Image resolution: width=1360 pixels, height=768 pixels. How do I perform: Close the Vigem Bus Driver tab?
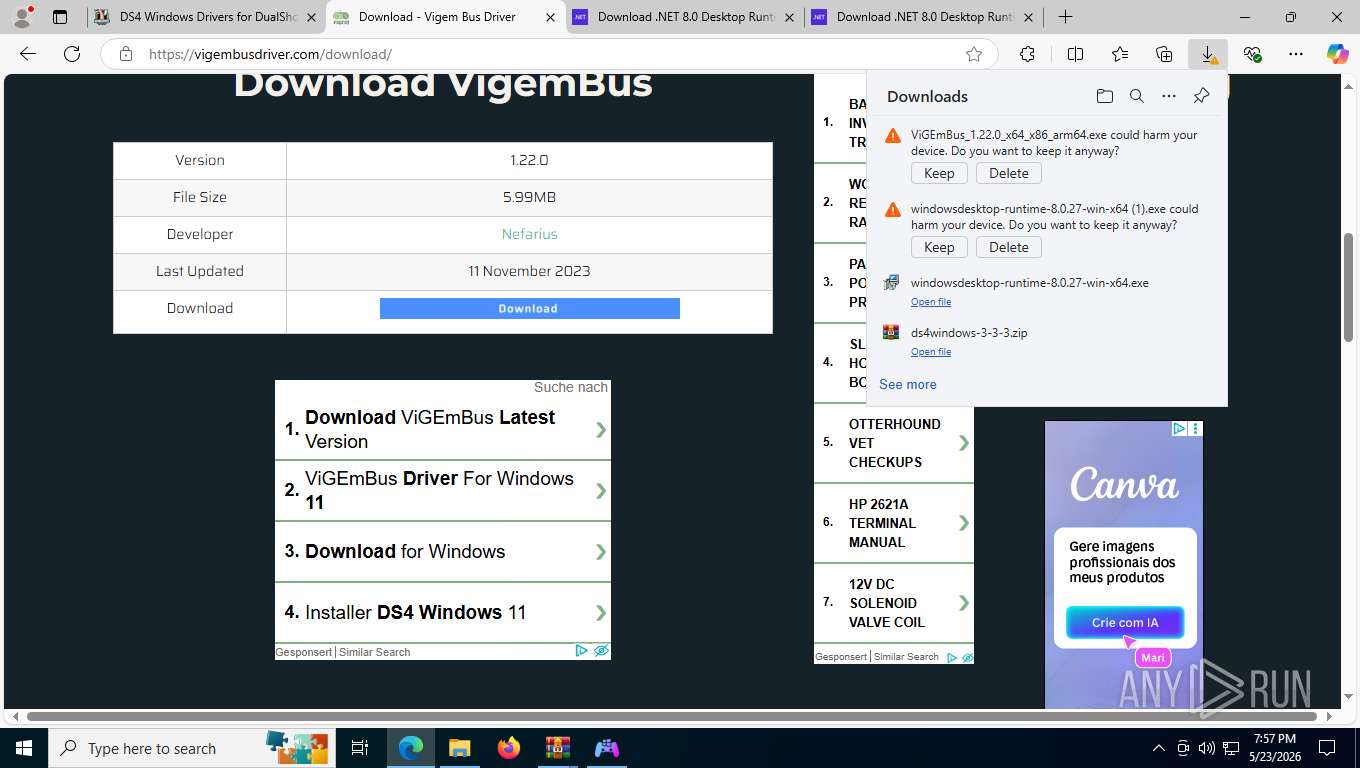[x=550, y=17]
